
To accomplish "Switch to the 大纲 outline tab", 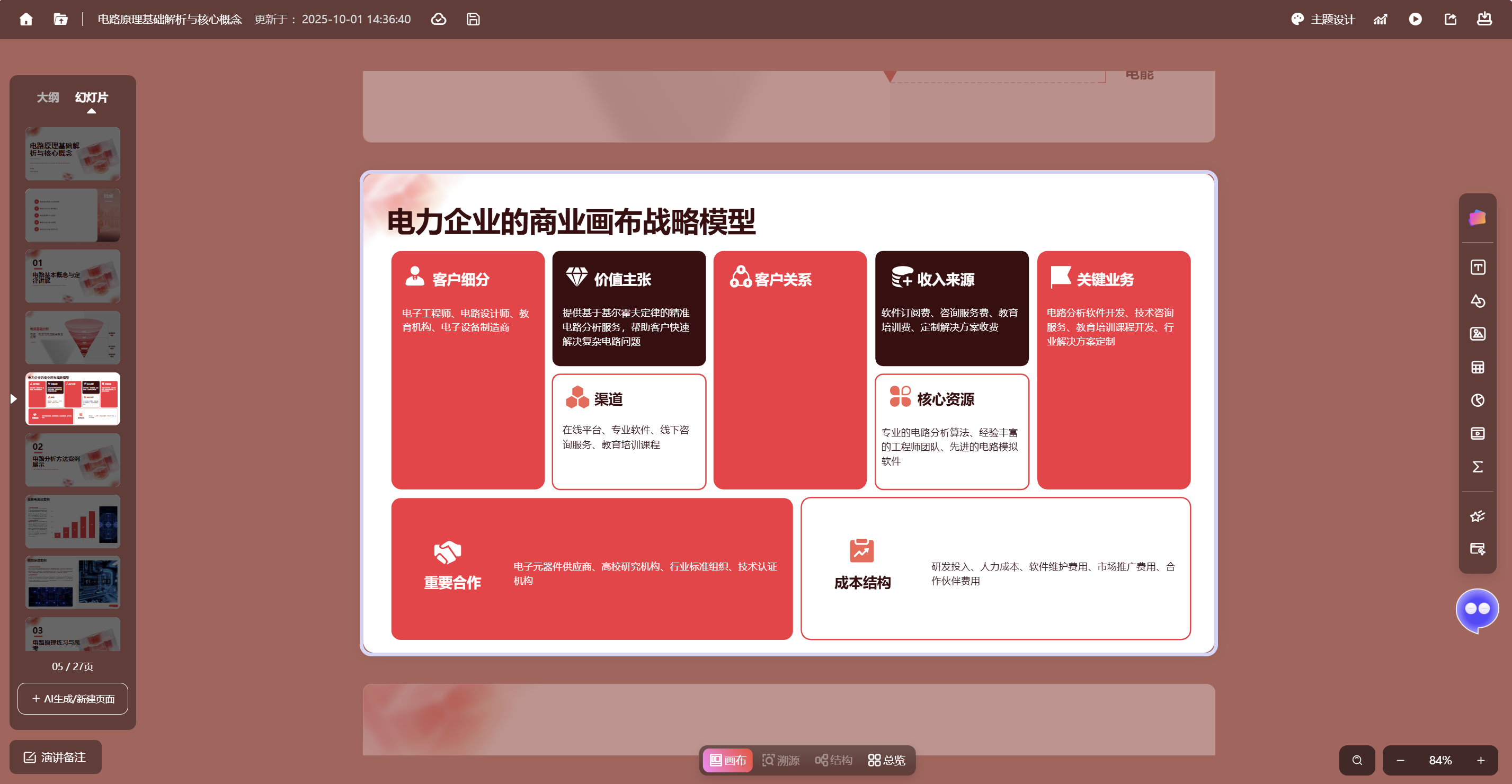I will [48, 97].
